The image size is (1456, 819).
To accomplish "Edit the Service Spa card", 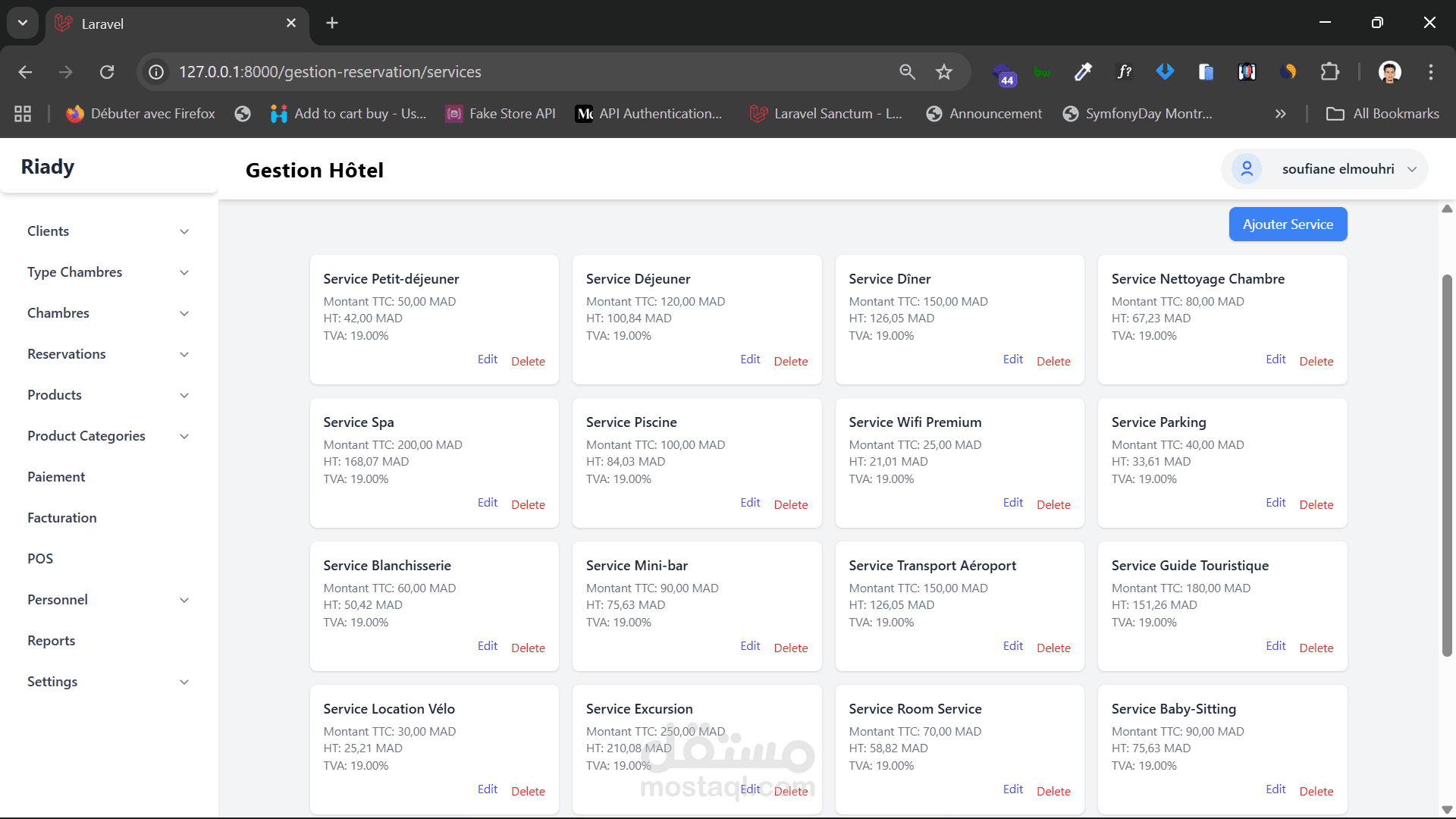I will point(487,503).
